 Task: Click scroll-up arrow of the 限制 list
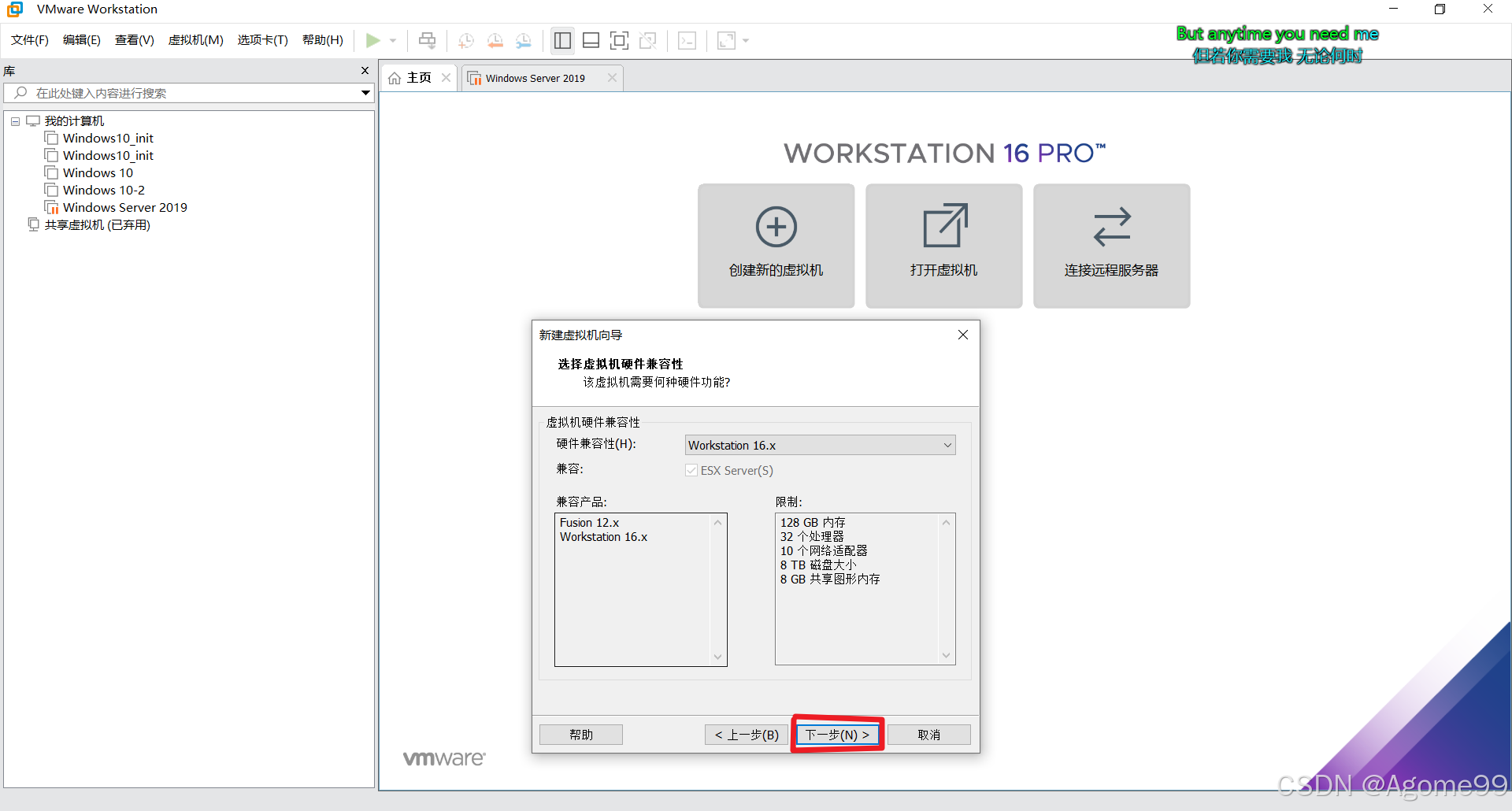[x=946, y=523]
